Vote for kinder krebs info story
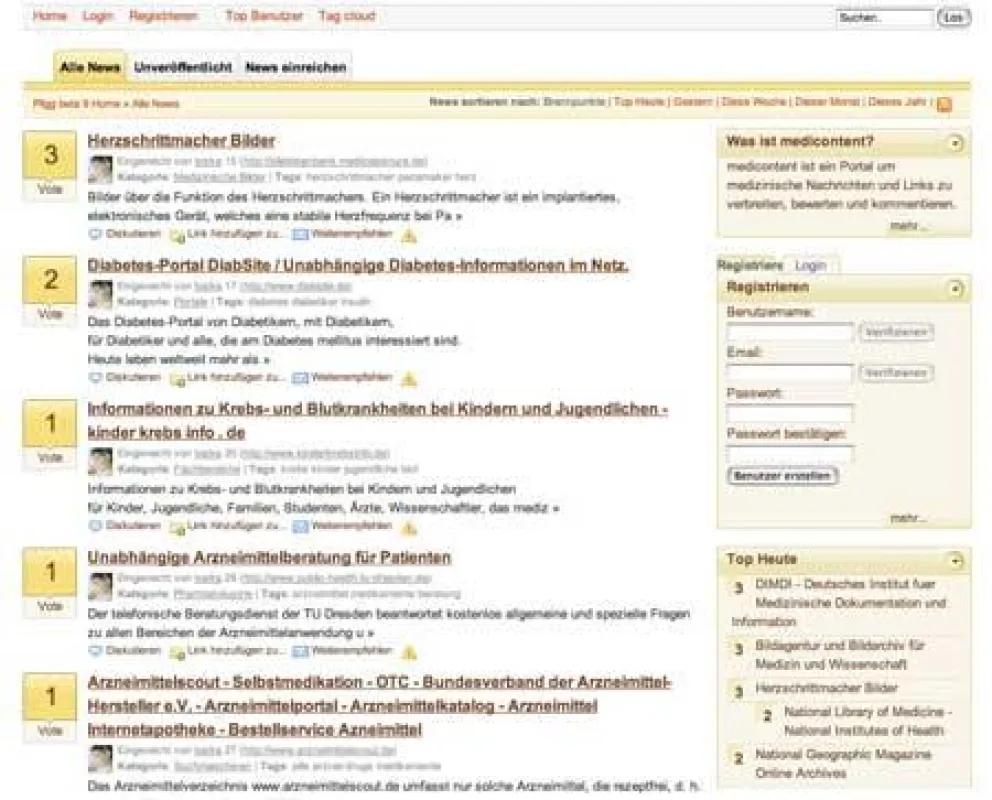The width and height of the screenshot is (992, 800). click(49, 457)
